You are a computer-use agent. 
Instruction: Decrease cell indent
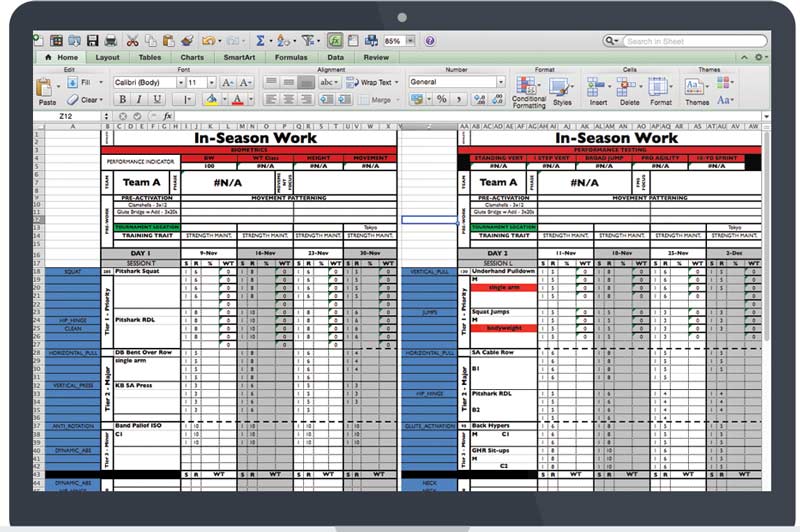pyautogui.click(x=327, y=99)
